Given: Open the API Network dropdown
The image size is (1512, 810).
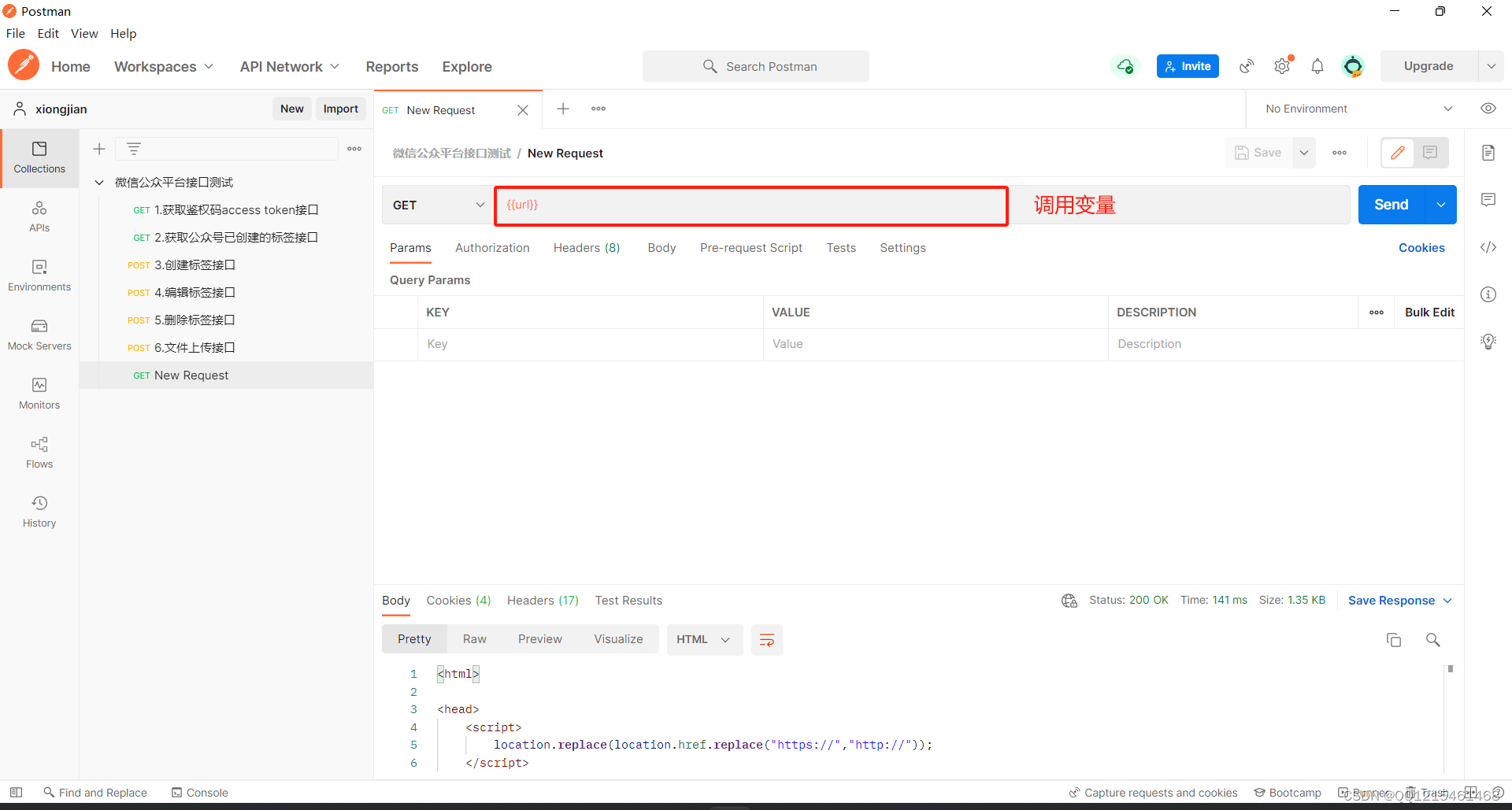Looking at the screenshot, I should (290, 67).
